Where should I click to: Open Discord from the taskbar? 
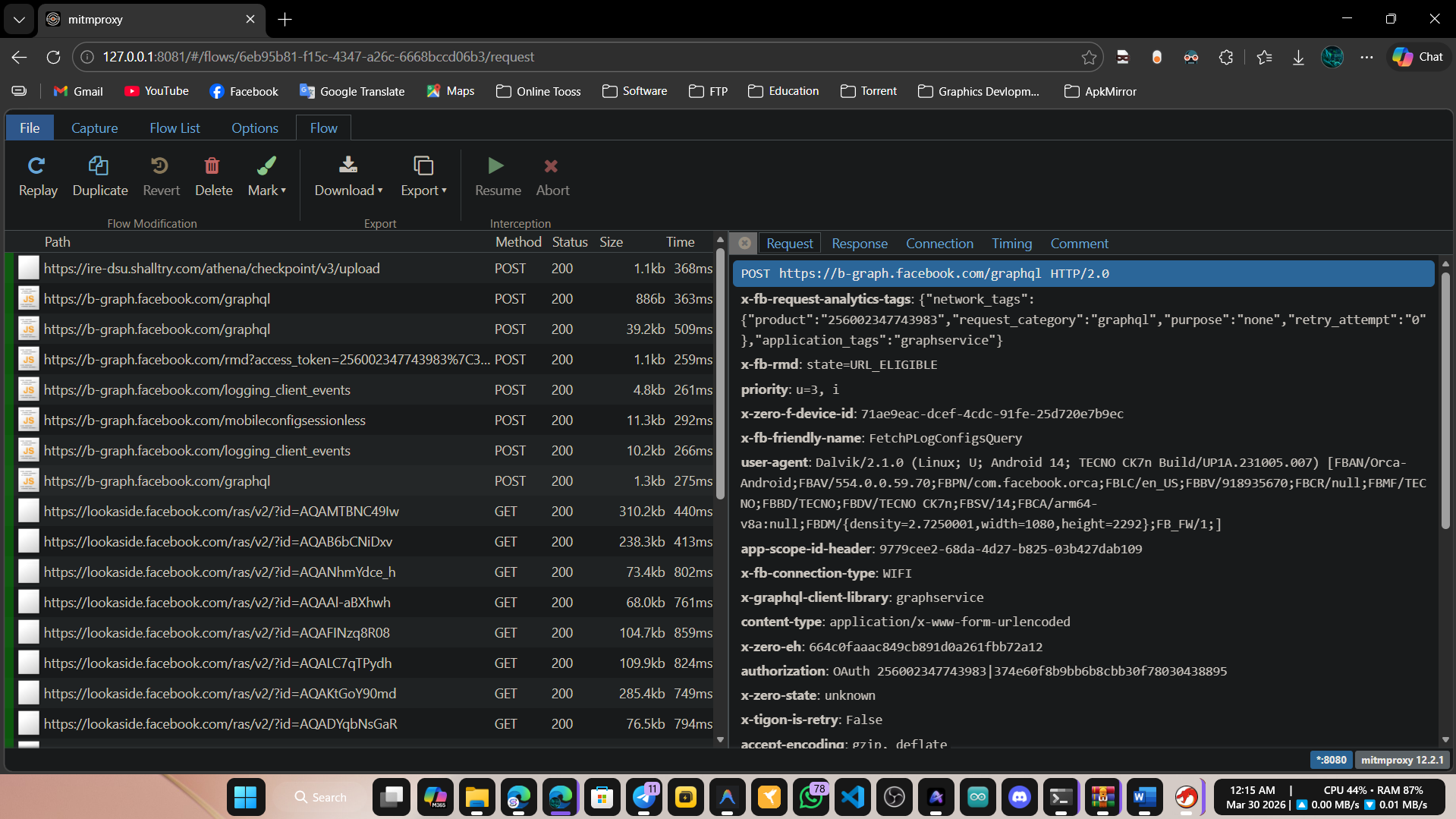[x=1019, y=797]
